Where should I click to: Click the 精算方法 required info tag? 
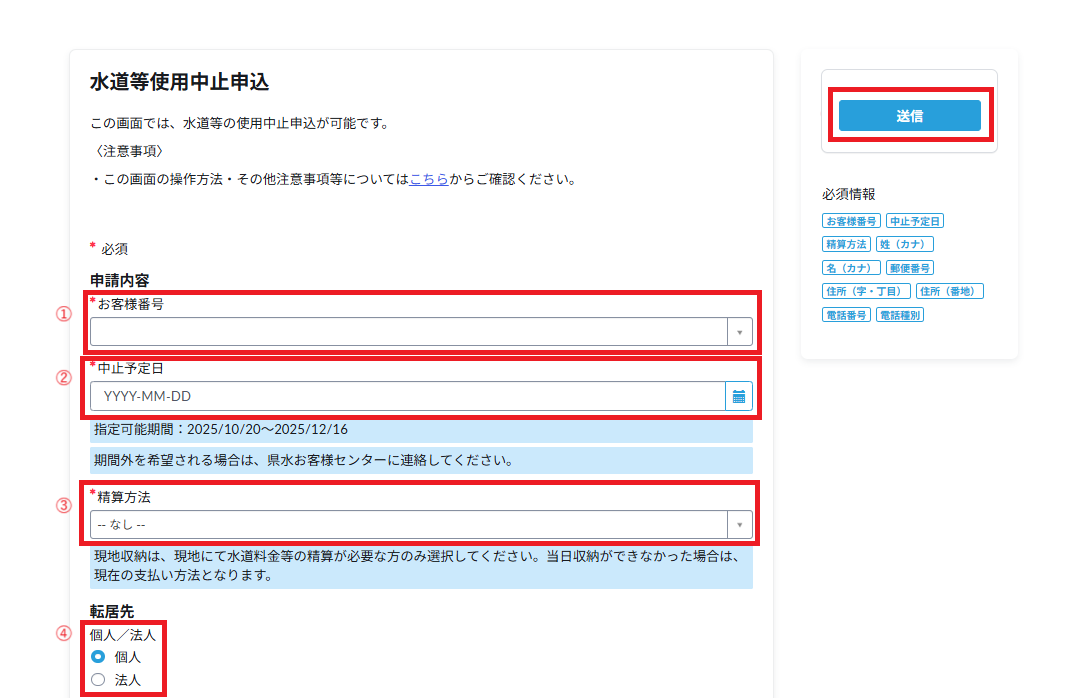pyautogui.click(x=846, y=244)
